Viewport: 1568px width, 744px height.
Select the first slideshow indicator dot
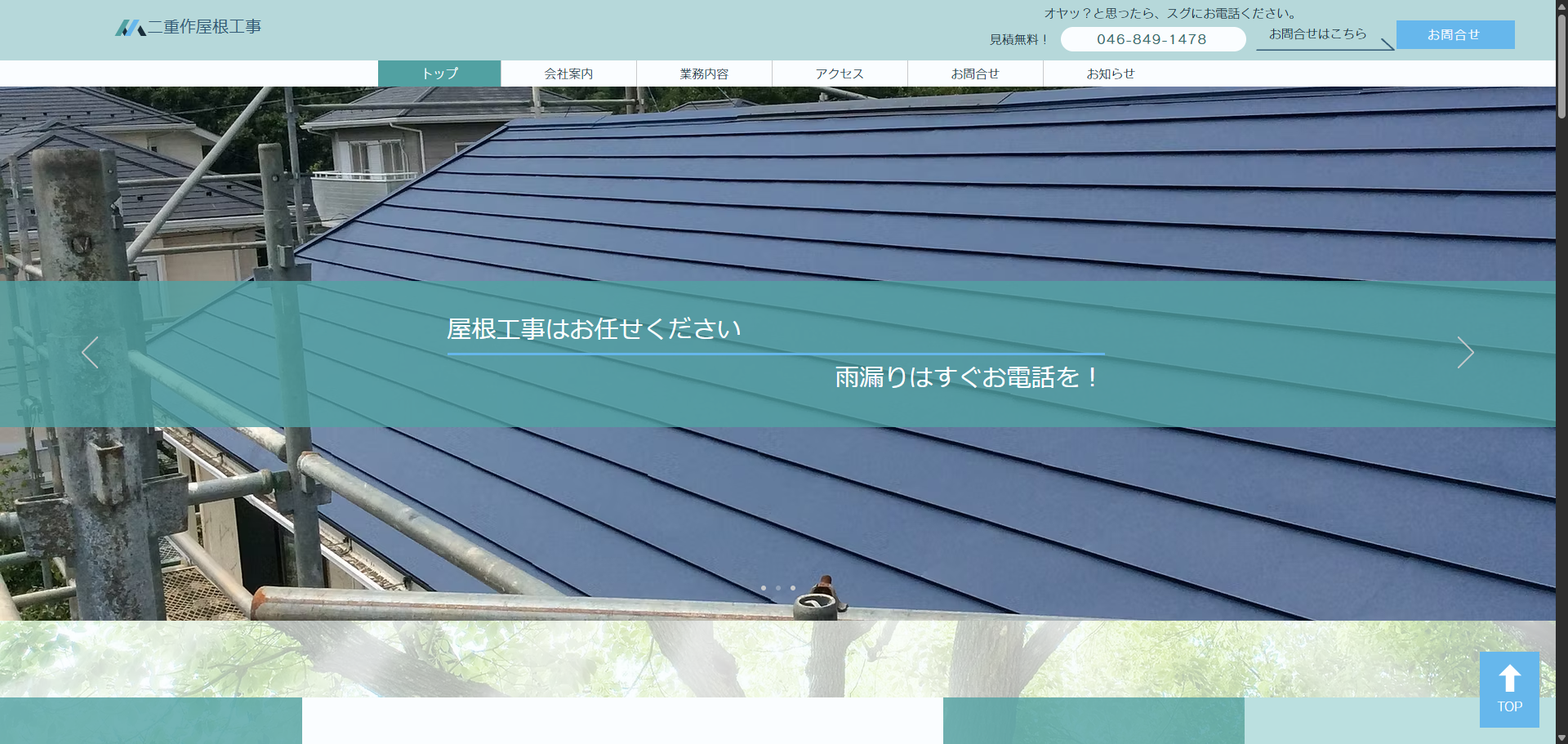coord(764,588)
